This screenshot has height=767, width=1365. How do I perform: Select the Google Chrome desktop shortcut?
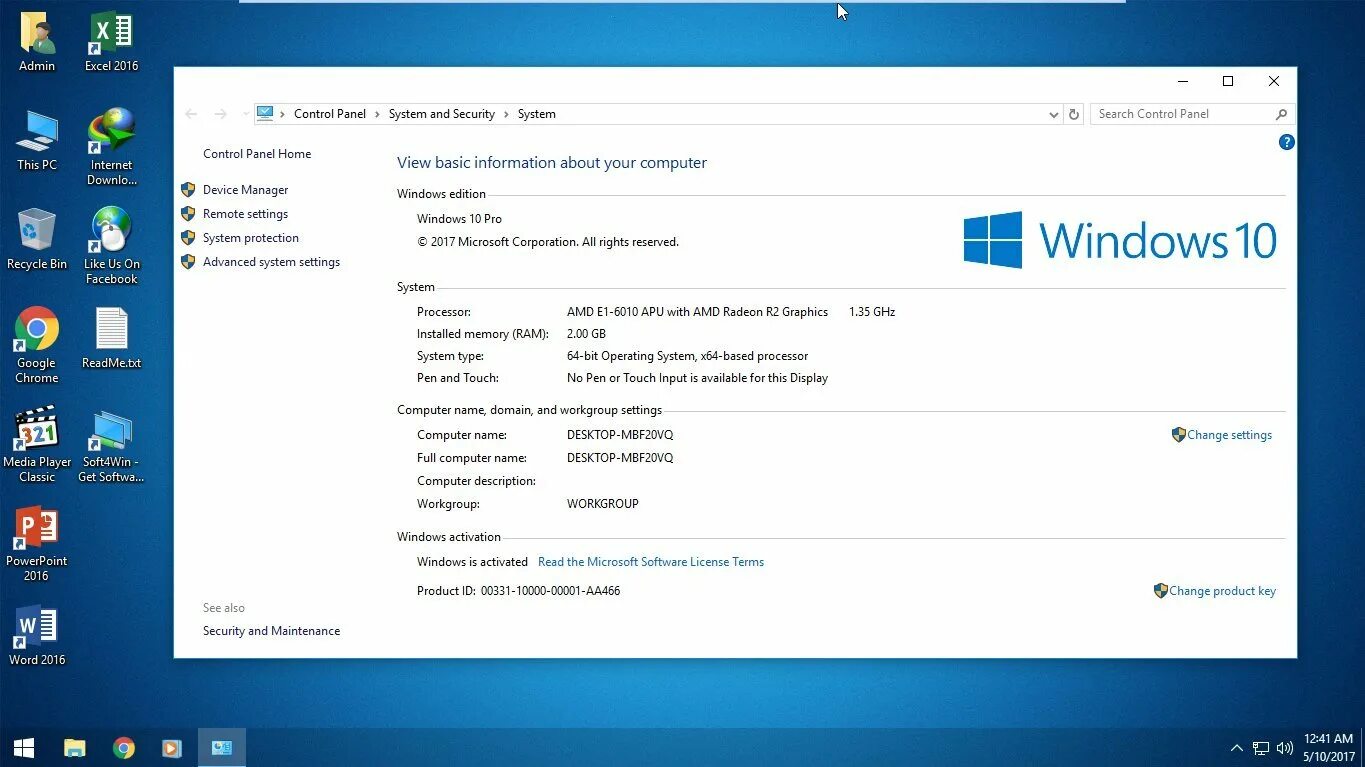click(x=37, y=345)
